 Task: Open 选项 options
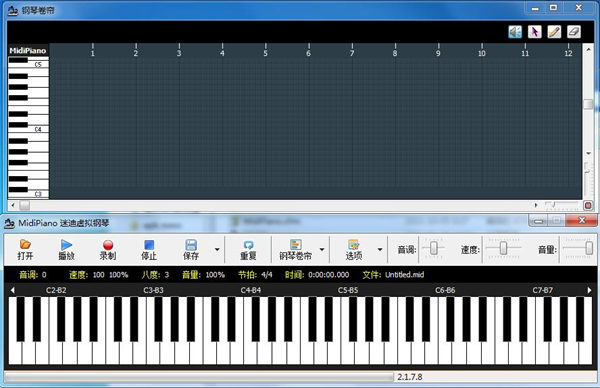pos(354,250)
